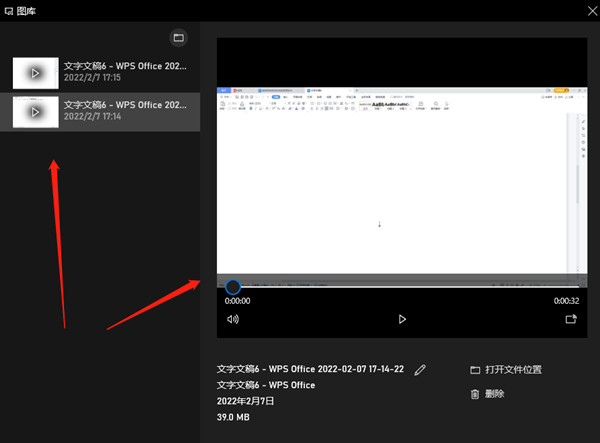Click the 打开文件位置 folder icon

pos(475,370)
